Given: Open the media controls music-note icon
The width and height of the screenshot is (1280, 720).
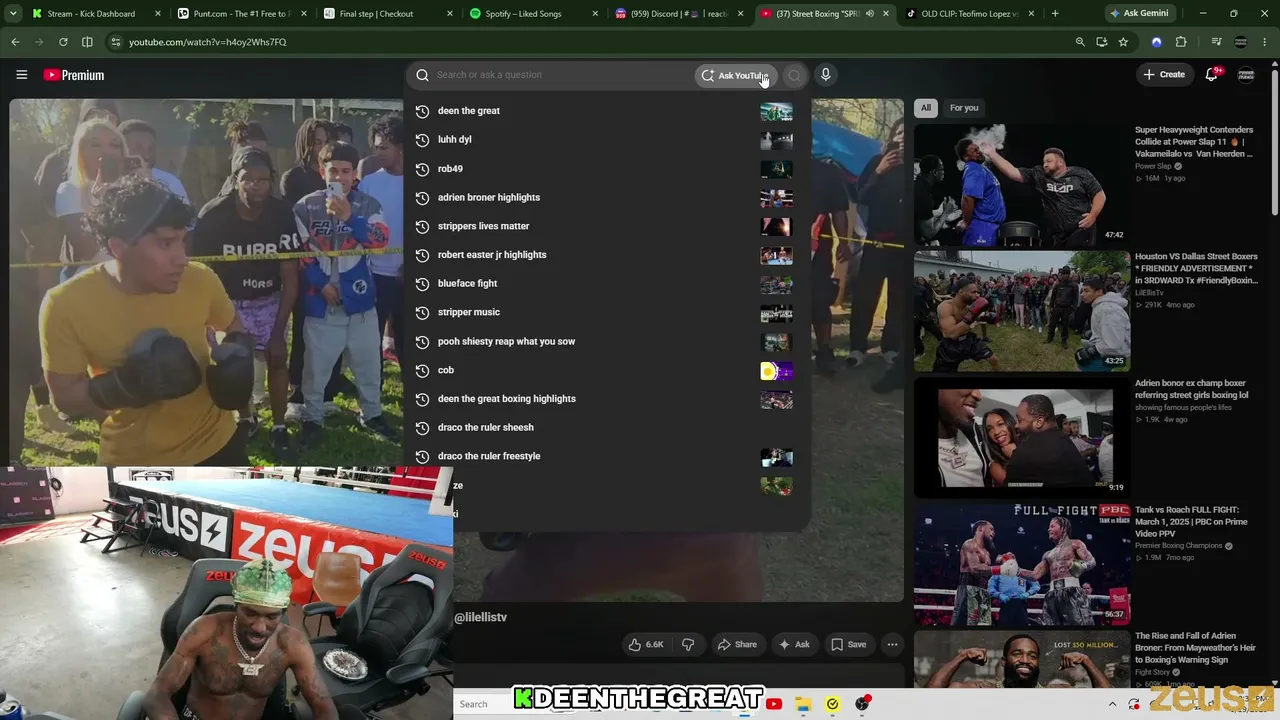Looking at the screenshot, I should 1216,42.
